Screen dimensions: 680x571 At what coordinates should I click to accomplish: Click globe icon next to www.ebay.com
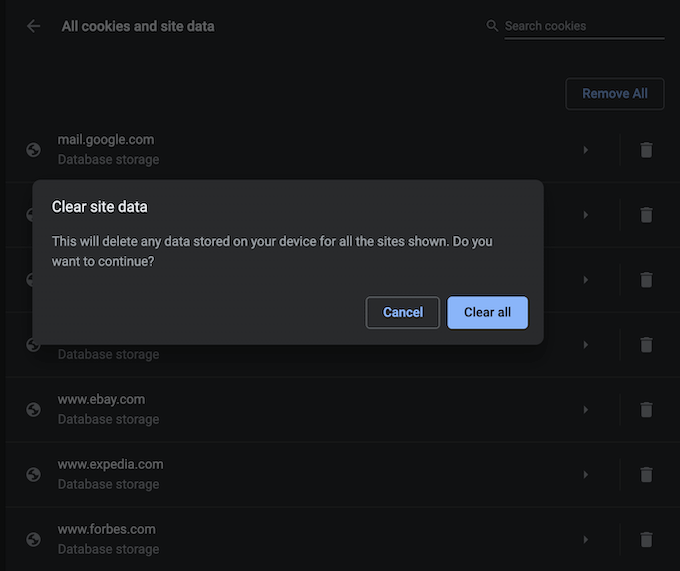click(x=34, y=410)
